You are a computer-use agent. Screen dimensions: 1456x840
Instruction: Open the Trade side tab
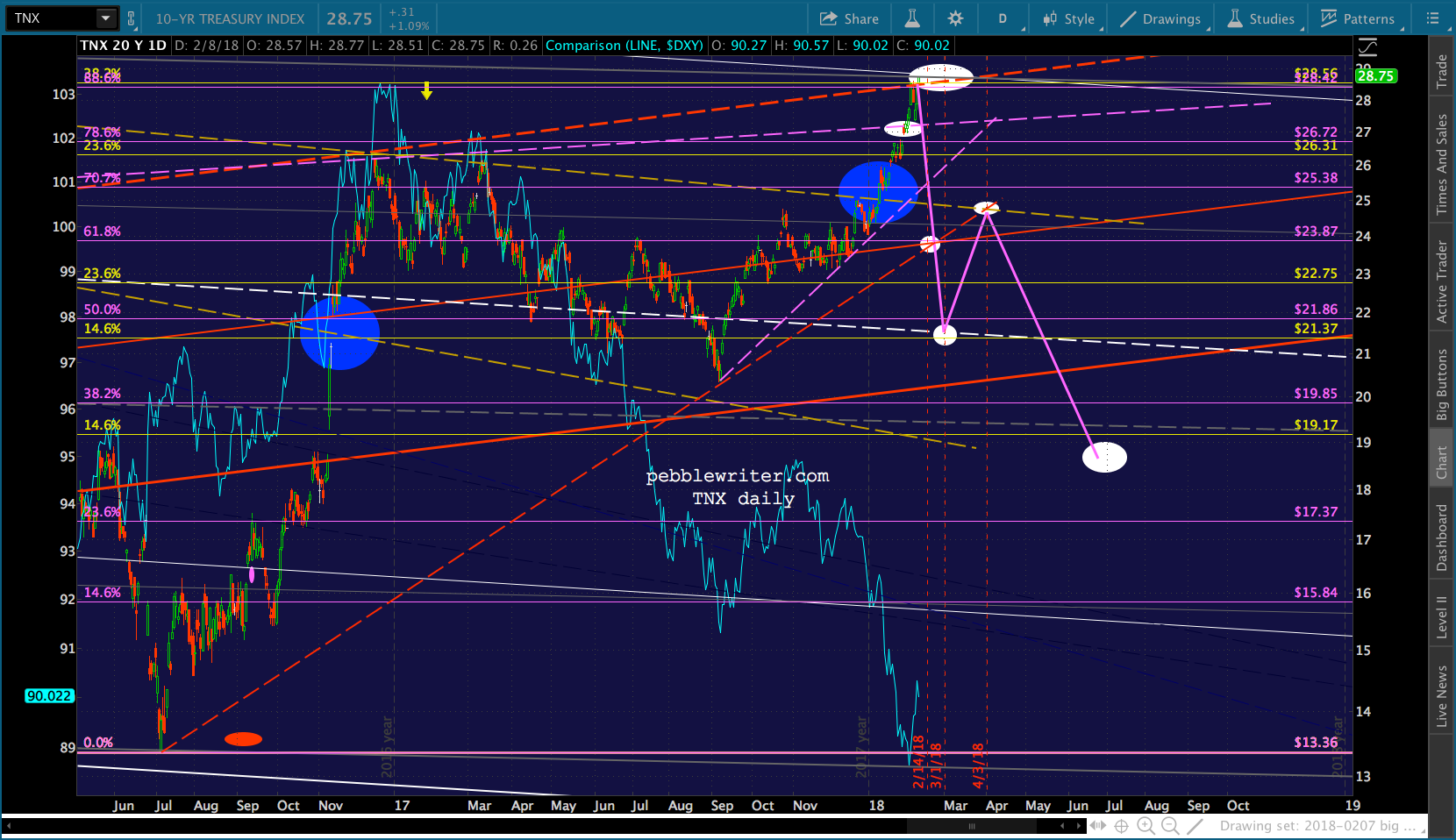1441,71
